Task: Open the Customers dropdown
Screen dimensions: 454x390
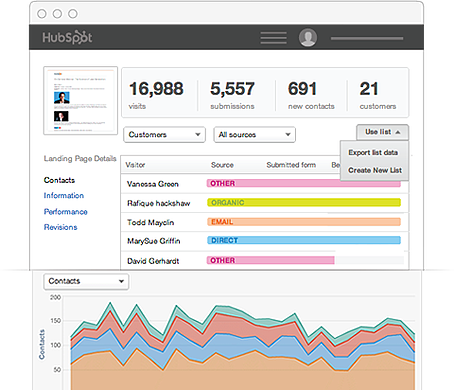Action: (x=164, y=135)
